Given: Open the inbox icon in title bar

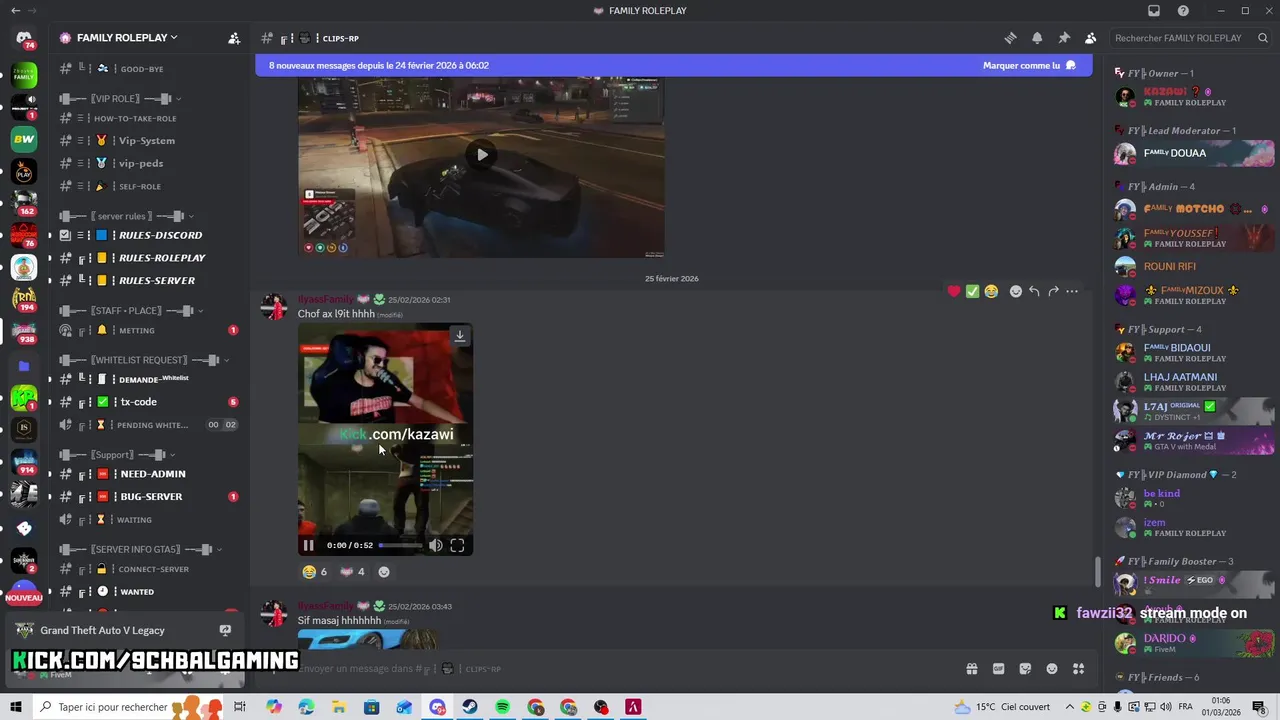Looking at the screenshot, I should (x=1154, y=10).
